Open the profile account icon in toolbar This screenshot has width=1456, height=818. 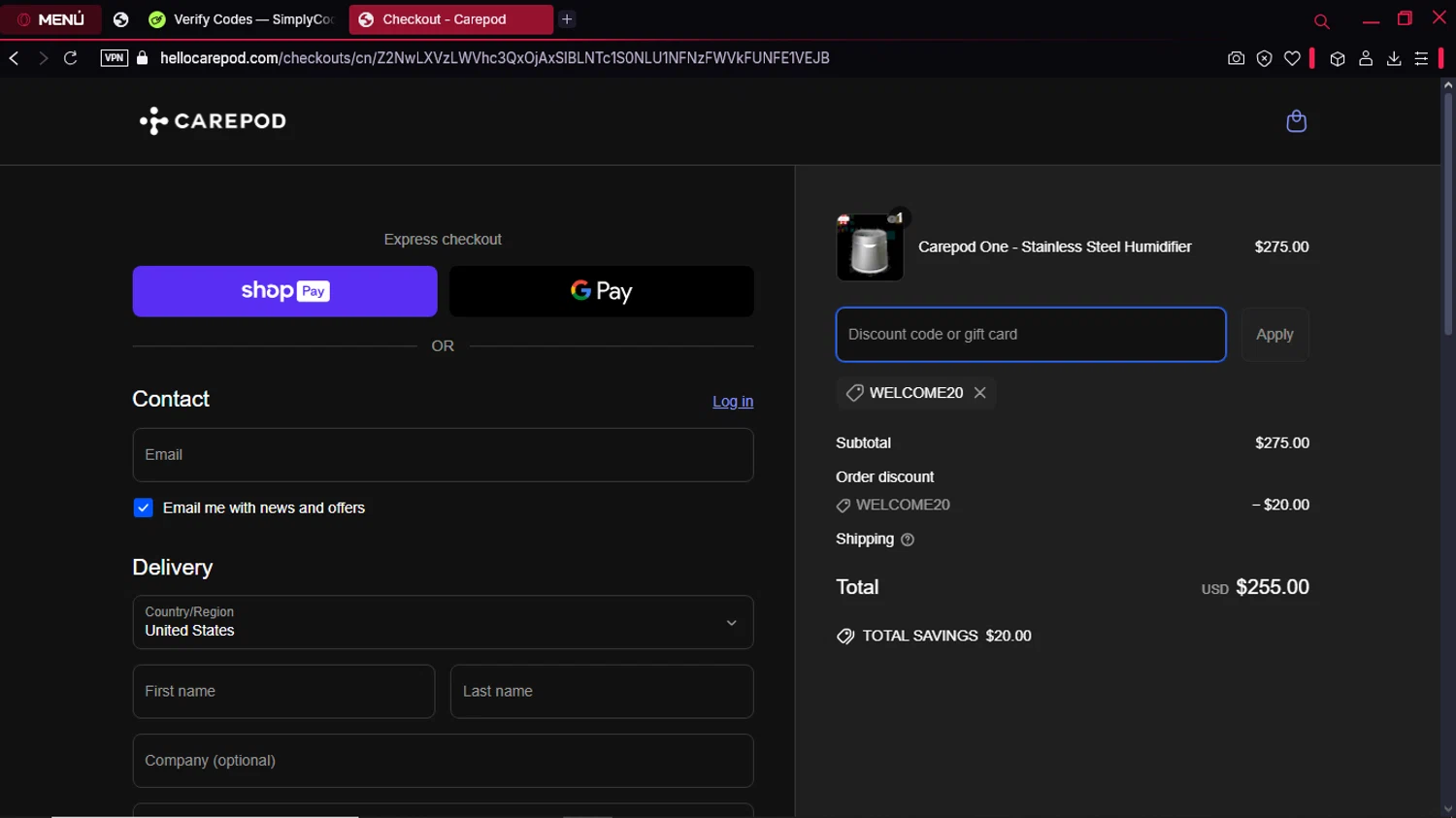[x=1366, y=58]
